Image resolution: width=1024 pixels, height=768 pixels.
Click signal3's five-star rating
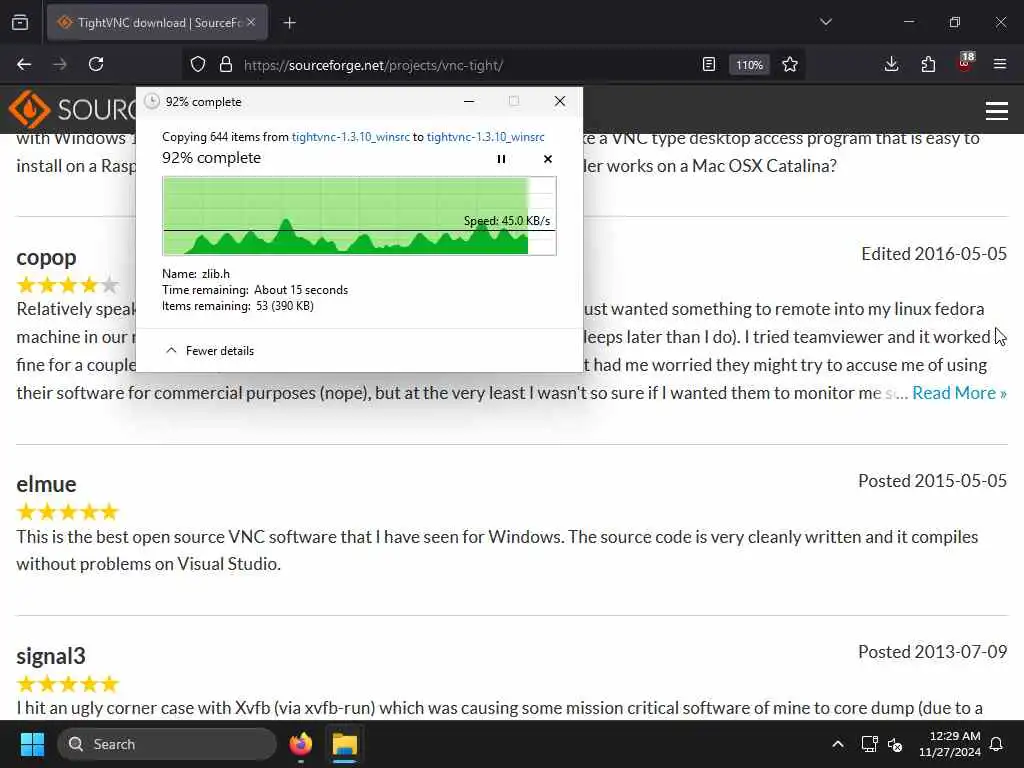coord(68,684)
